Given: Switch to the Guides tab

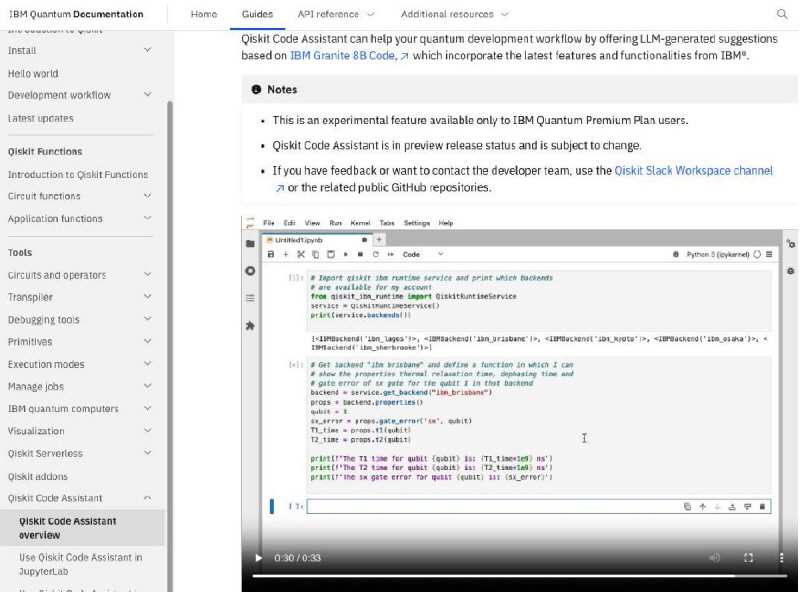Looking at the screenshot, I should pos(257,15).
